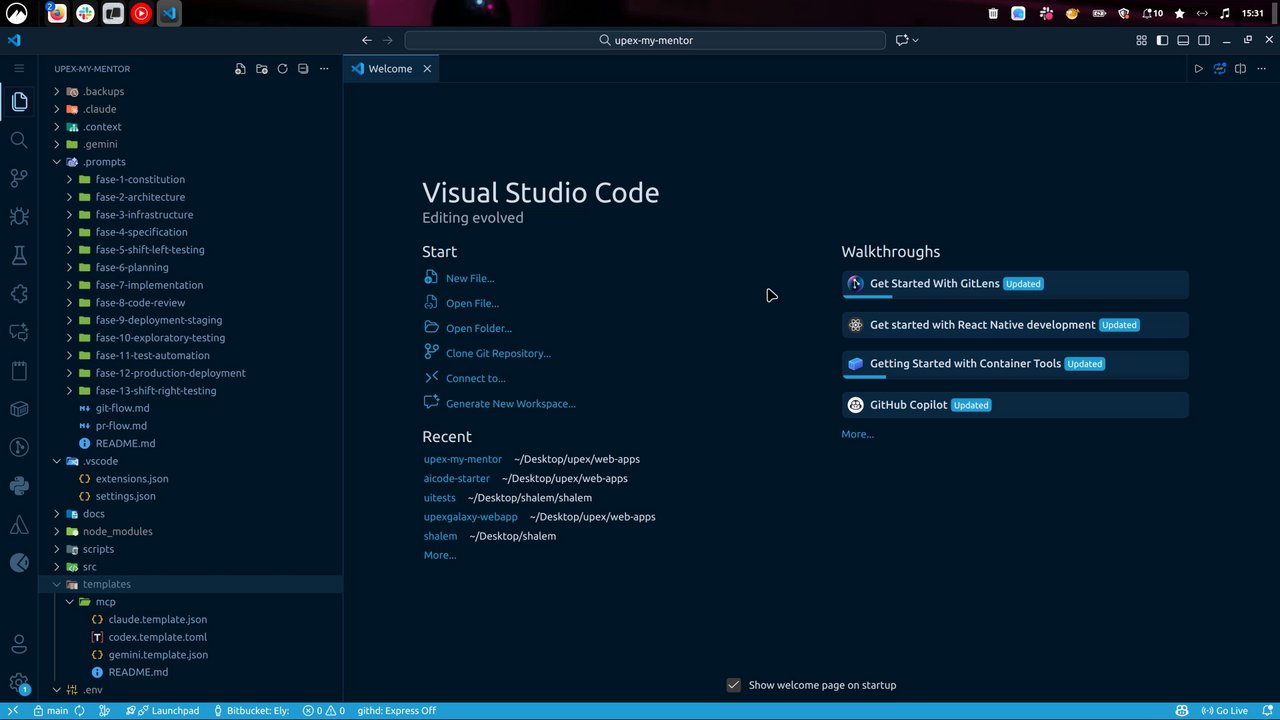Click the New Folder icon in Explorer header
The width and height of the screenshot is (1280, 720).
[261, 69]
